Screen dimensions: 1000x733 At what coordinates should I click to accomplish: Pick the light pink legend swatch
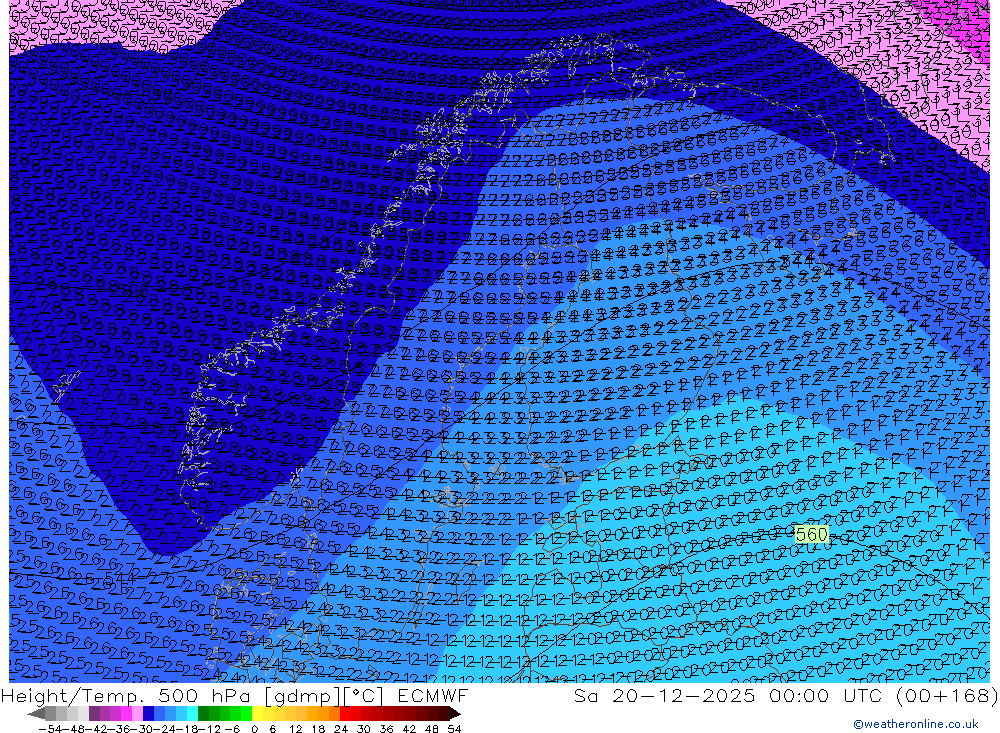tap(137, 714)
